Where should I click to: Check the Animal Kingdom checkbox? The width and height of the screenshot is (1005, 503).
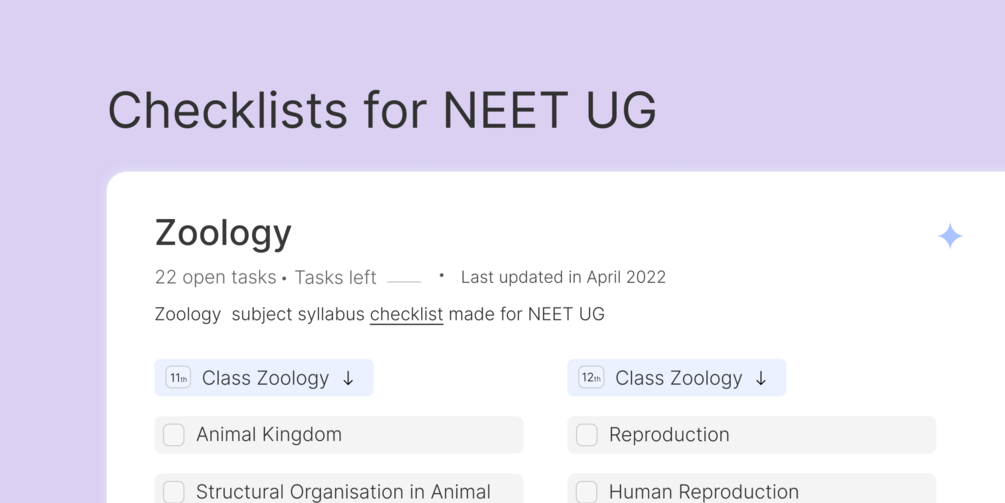coord(174,435)
